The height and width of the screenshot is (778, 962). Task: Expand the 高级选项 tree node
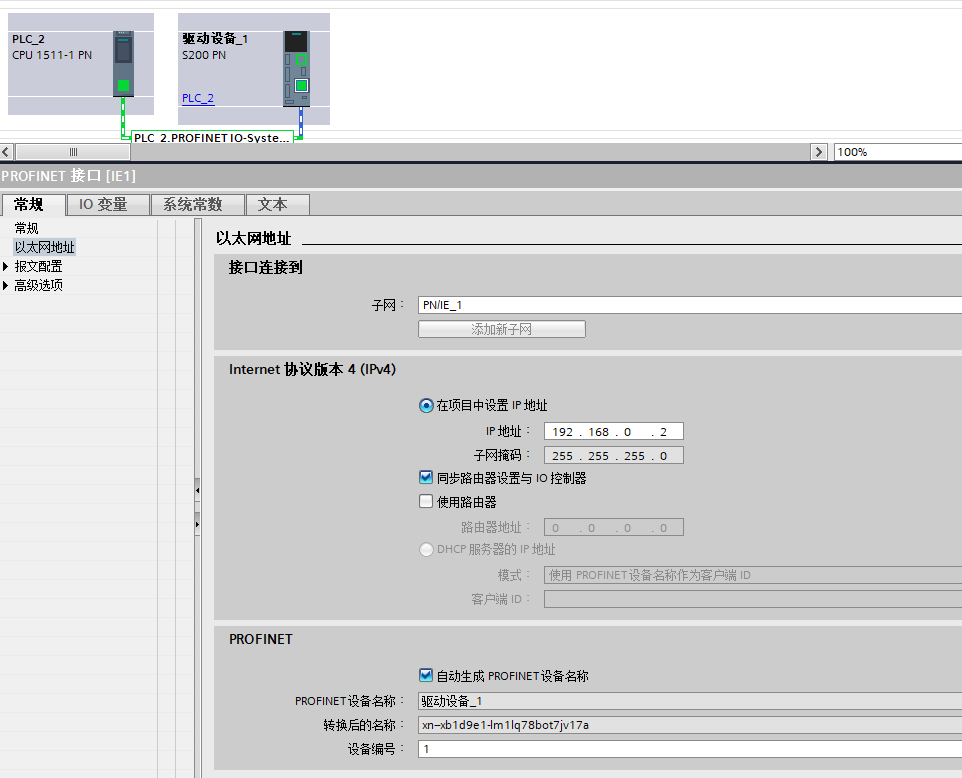point(6,285)
